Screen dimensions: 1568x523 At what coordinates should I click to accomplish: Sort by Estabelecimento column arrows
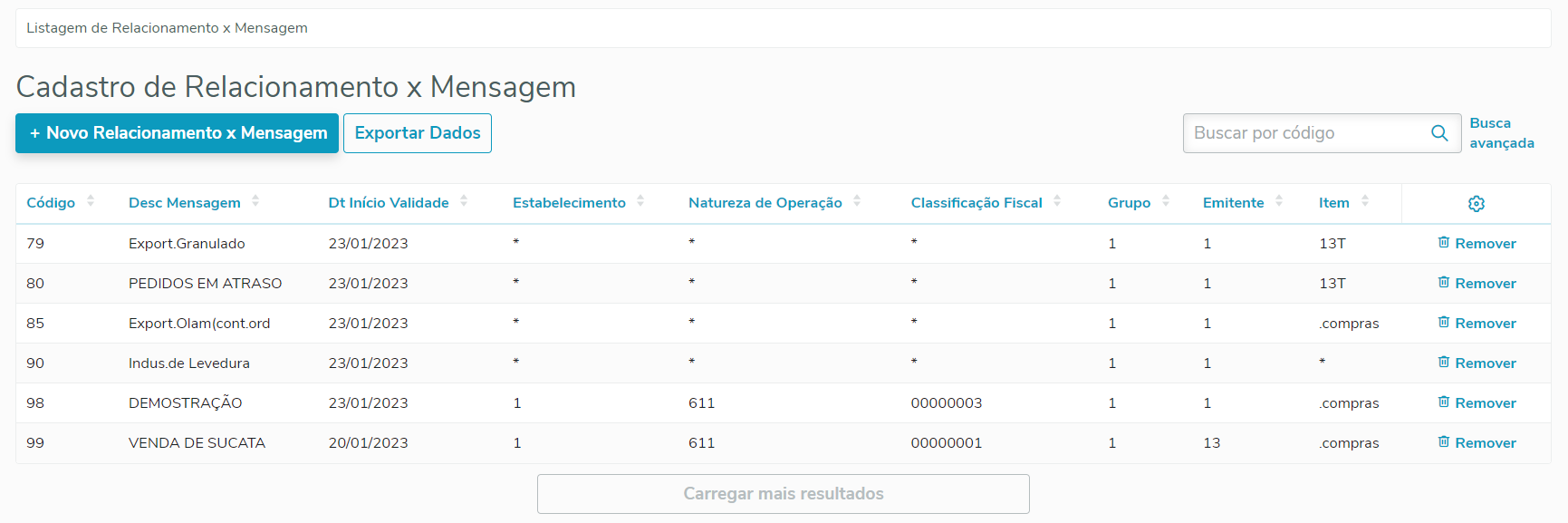tap(640, 202)
